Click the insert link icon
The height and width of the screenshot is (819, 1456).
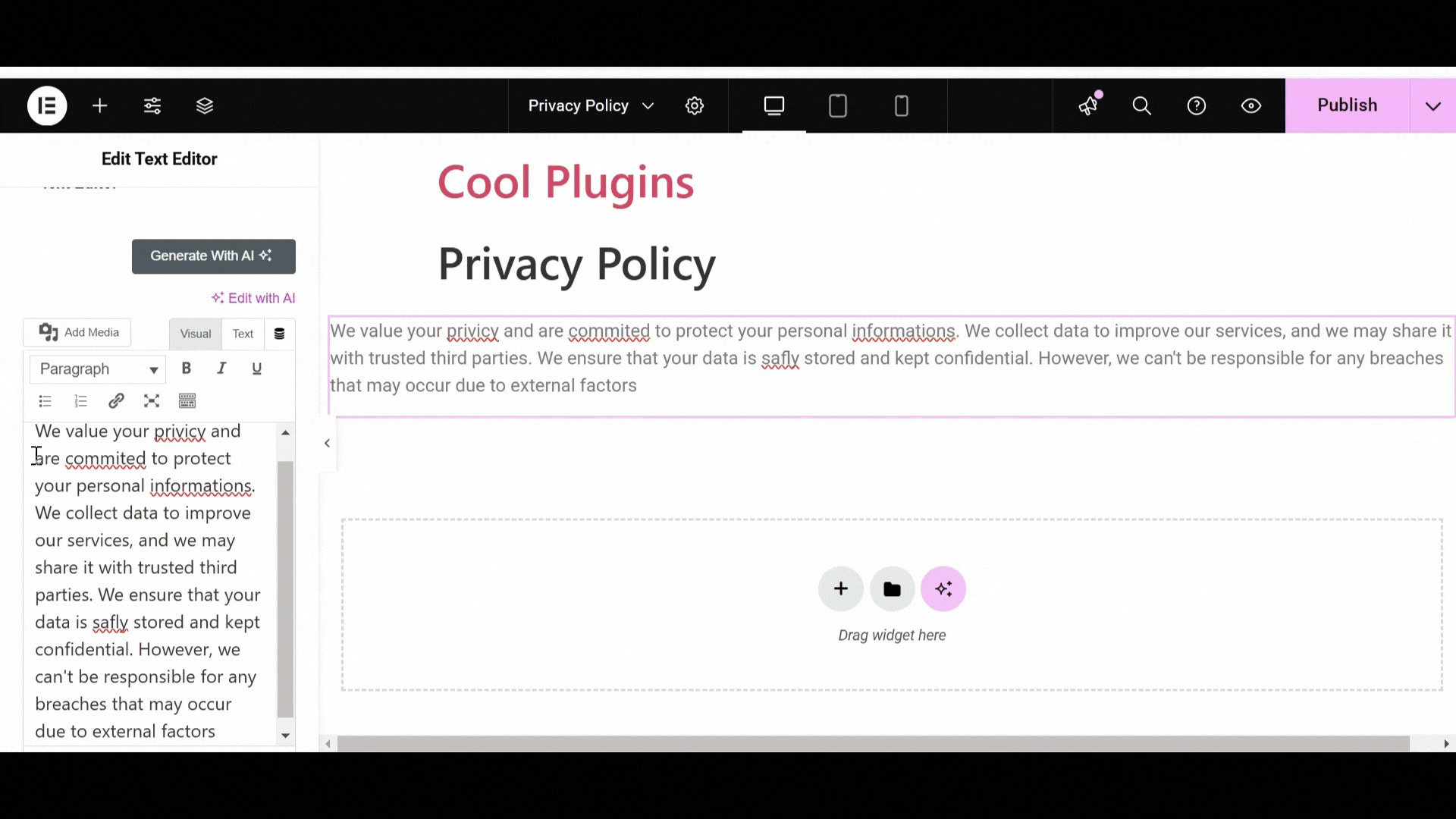pos(116,401)
